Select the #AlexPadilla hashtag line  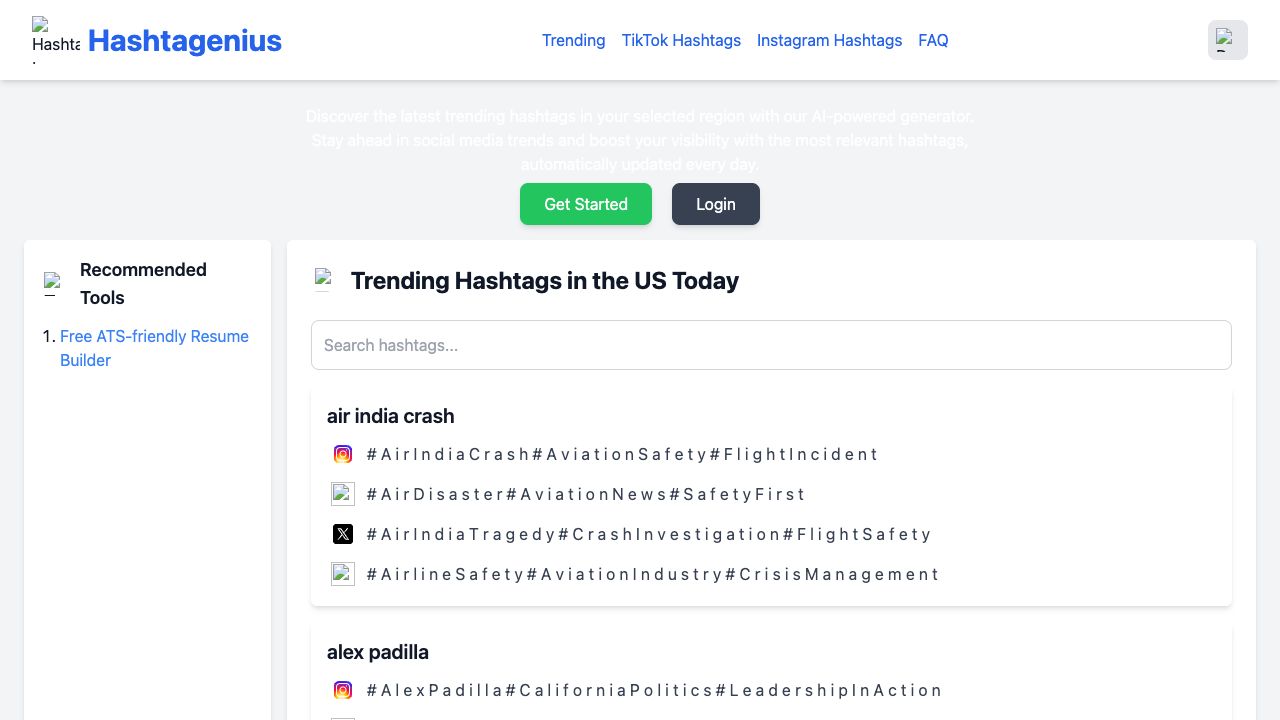pos(654,690)
